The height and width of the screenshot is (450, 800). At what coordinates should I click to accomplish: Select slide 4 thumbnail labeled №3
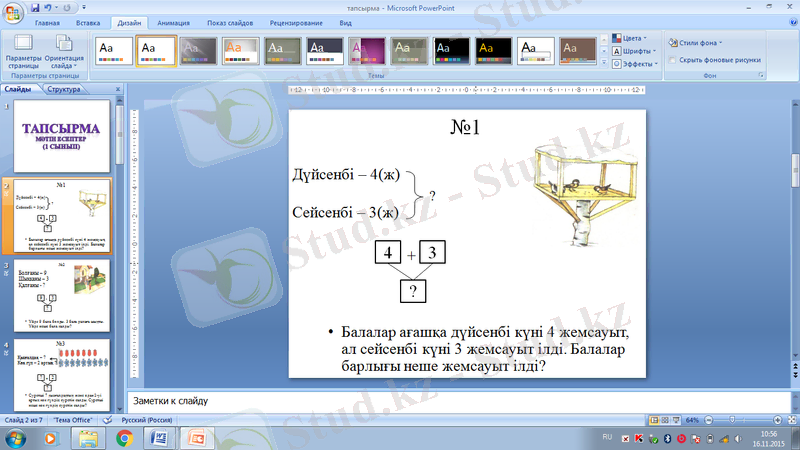pos(62,375)
